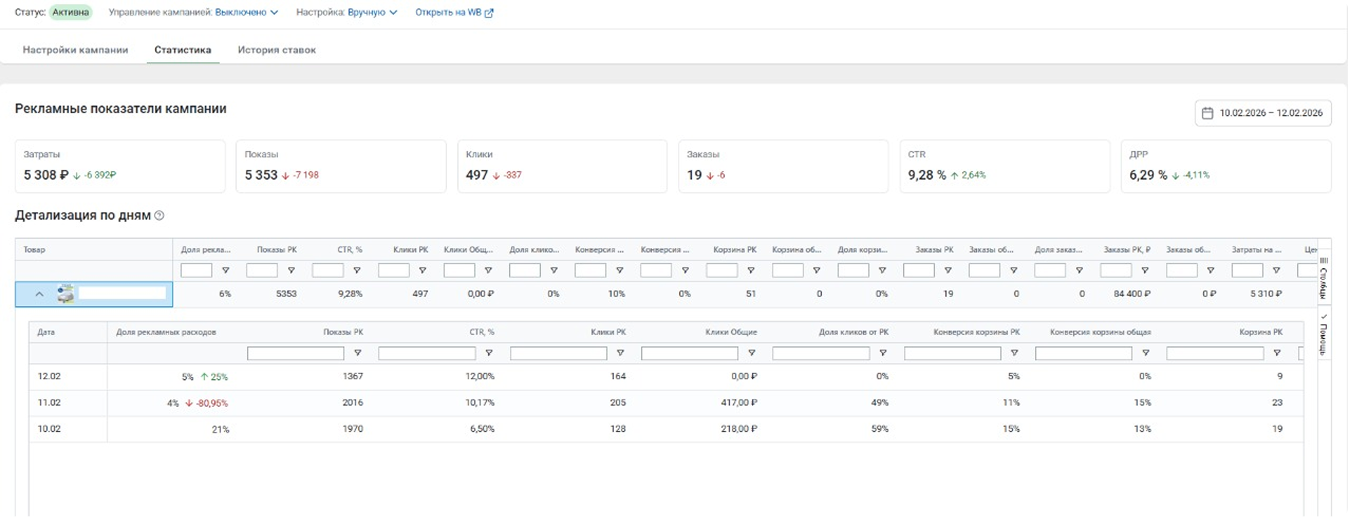Open filter for Конверсия корзины РК column
1348x517 pixels.
pos(1014,353)
